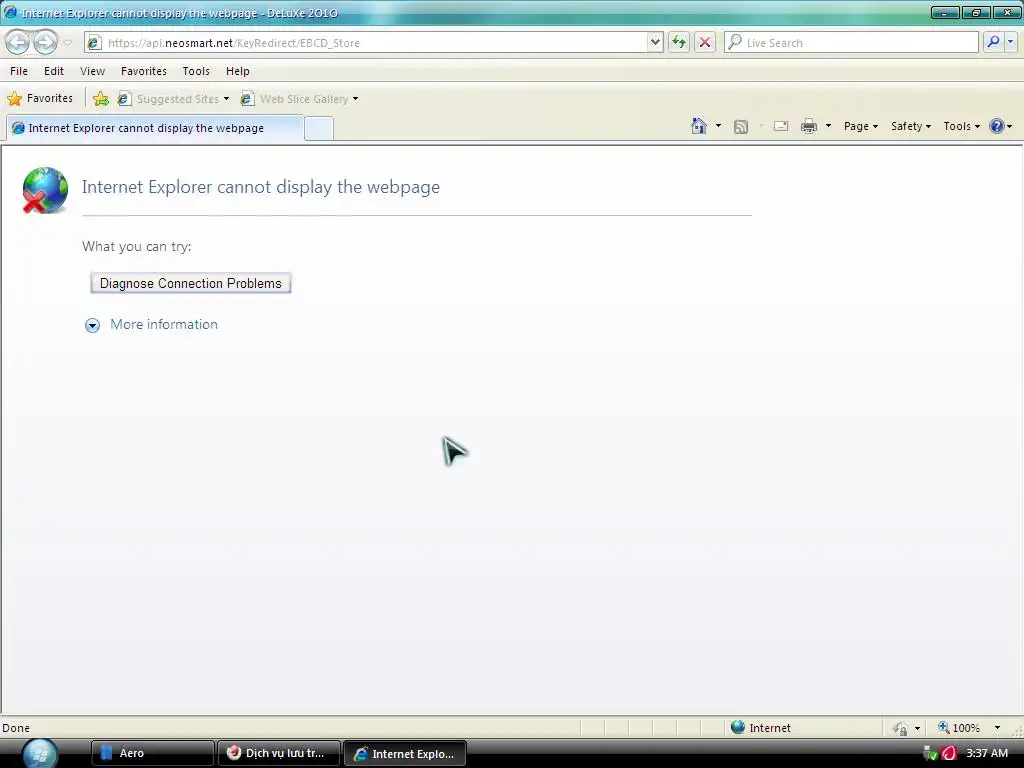Viewport: 1024px width, 768px height.
Task: Go back with the Back arrow button
Action: (18, 43)
